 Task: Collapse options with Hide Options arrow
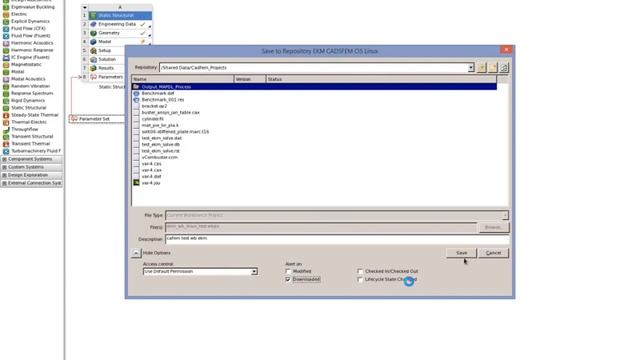click(136, 253)
